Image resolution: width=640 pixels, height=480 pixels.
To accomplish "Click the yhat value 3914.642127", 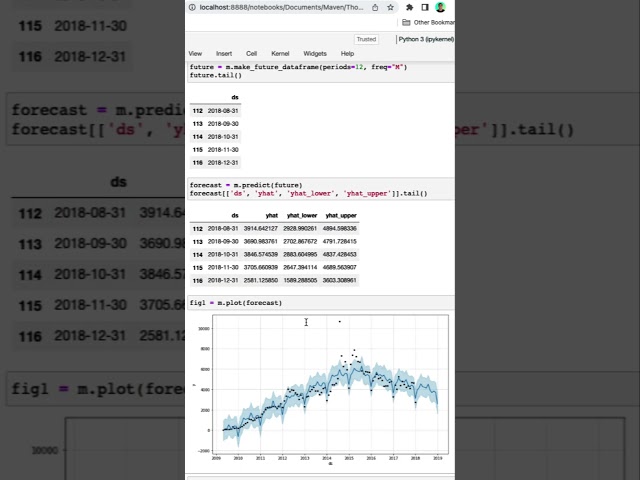I will 261,229.
